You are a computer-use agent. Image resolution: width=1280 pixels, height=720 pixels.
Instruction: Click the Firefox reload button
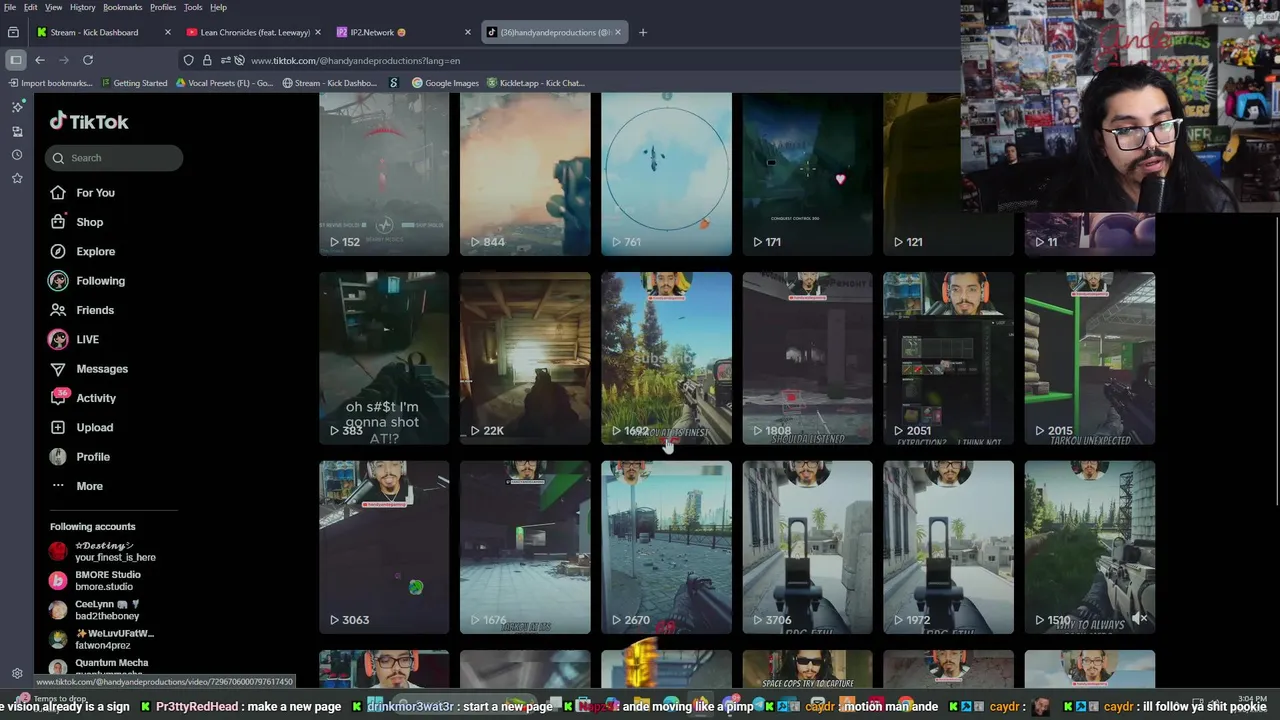pos(88,60)
